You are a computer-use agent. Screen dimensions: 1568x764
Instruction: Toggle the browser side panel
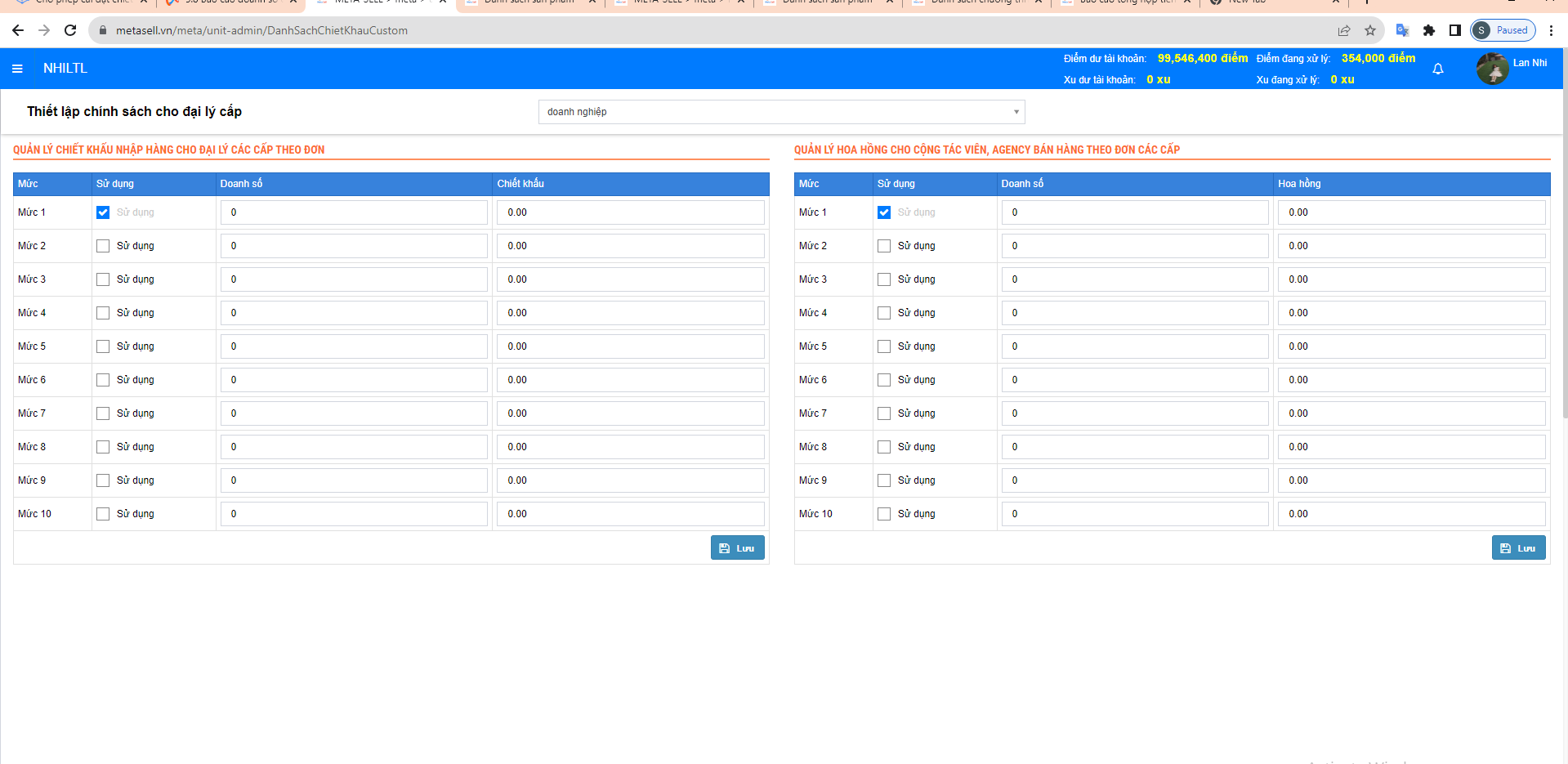(1454, 30)
